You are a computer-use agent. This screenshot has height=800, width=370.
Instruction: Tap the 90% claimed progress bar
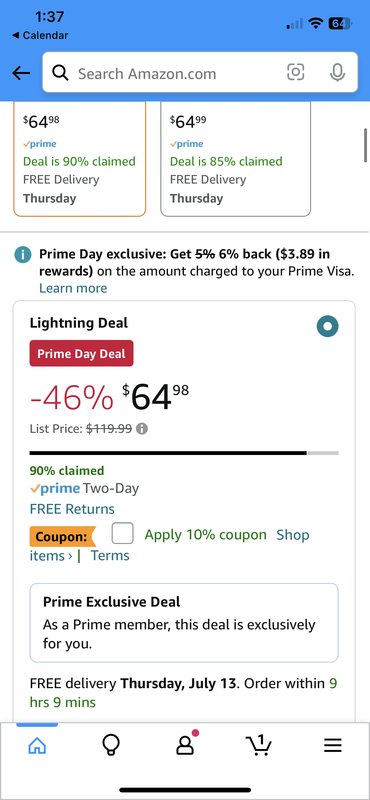coord(184,453)
